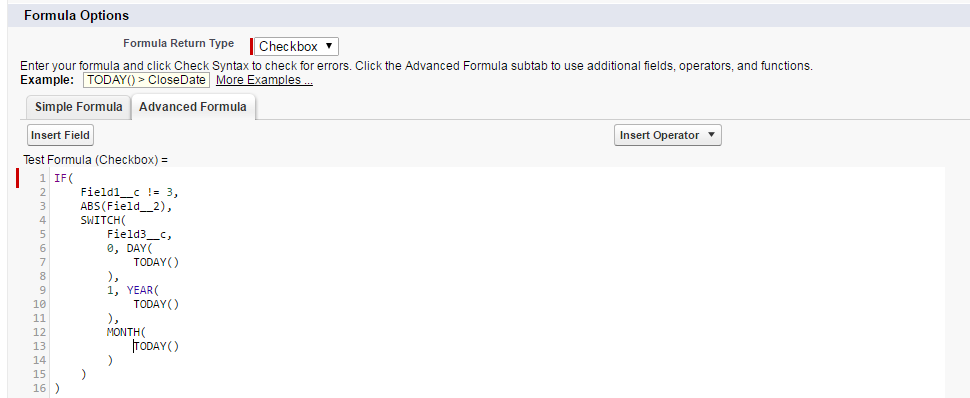Click line number 1 in the gutter
This screenshot has width=970, height=398.
(42, 178)
